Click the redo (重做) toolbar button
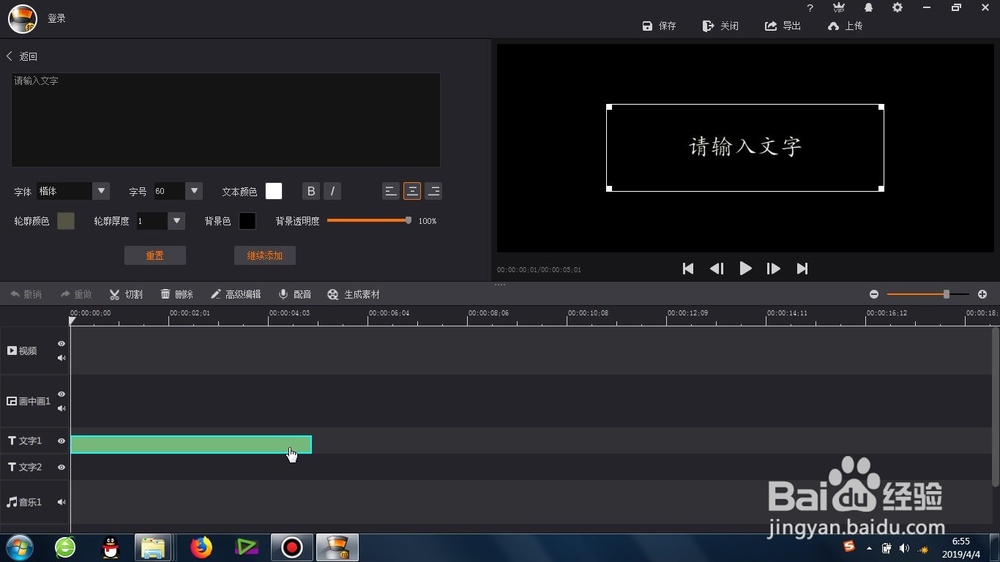The height and width of the screenshot is (562, 1000). tap(76, 294)
